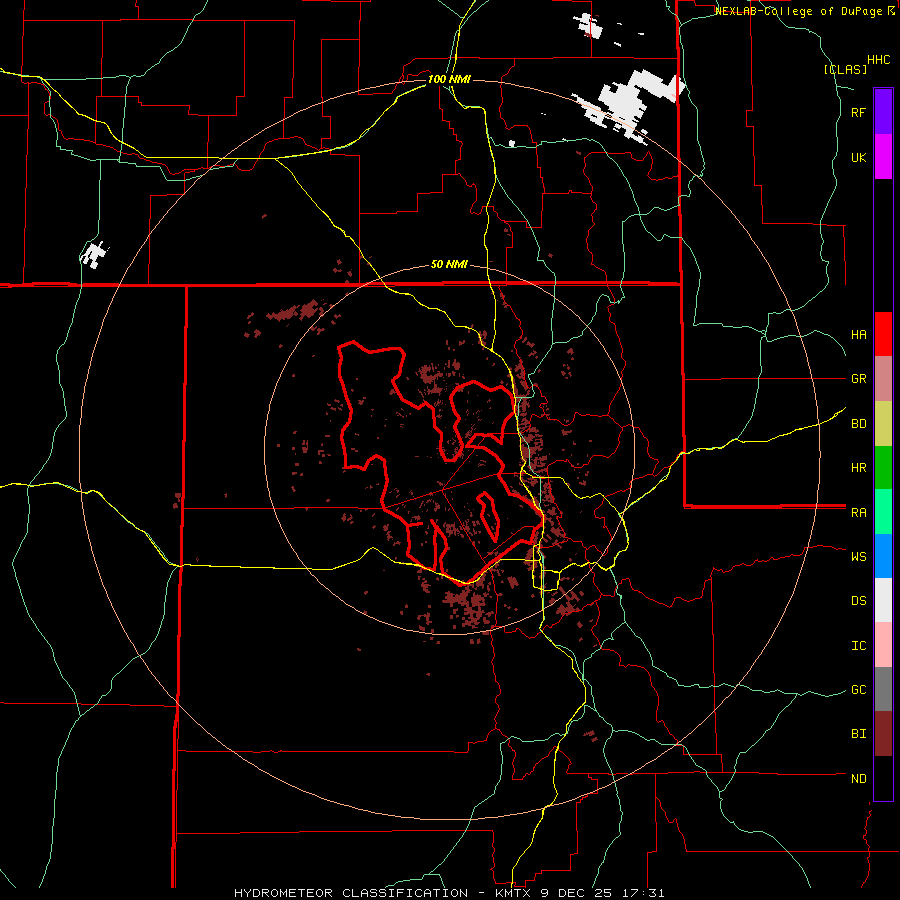The width and height of the screenshot is (900, 900).
Task: Click the DS legend label
Action: point(858,601)
